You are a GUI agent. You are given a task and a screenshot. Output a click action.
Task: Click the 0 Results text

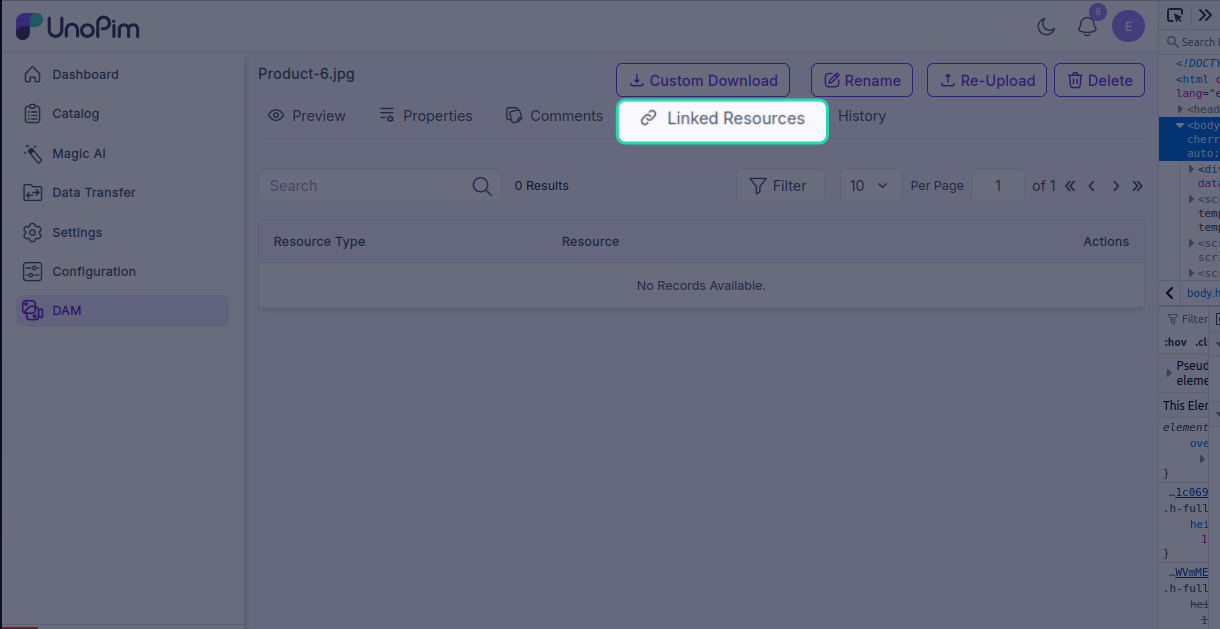pyautogui.click(x=541, y=186)
